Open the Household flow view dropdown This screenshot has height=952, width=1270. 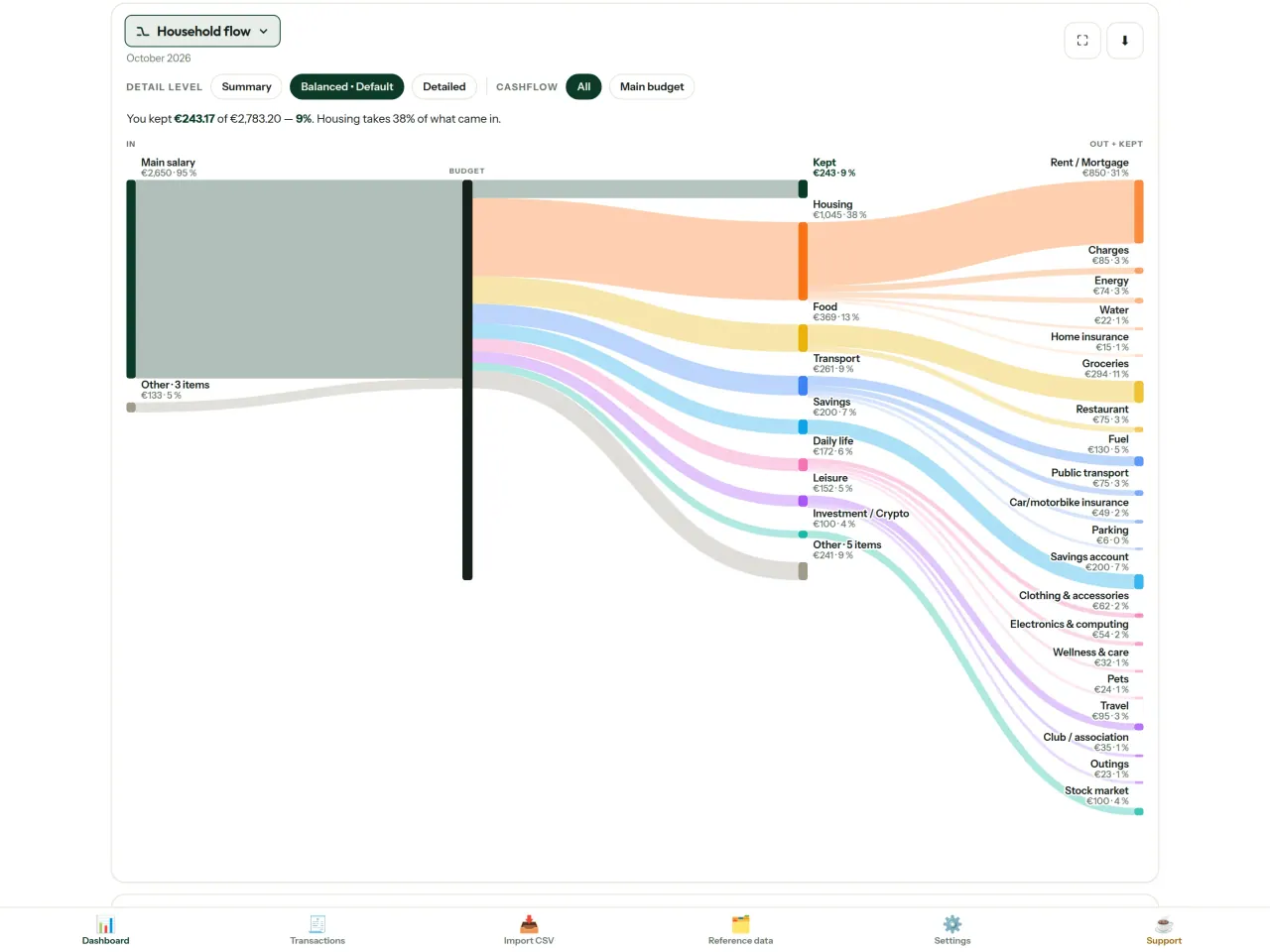(x=202, y=31)
